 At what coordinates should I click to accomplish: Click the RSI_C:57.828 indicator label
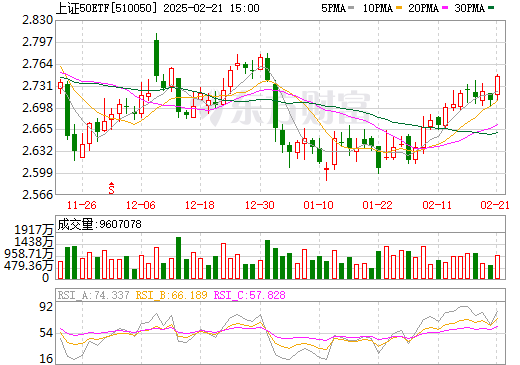[249, 295]
